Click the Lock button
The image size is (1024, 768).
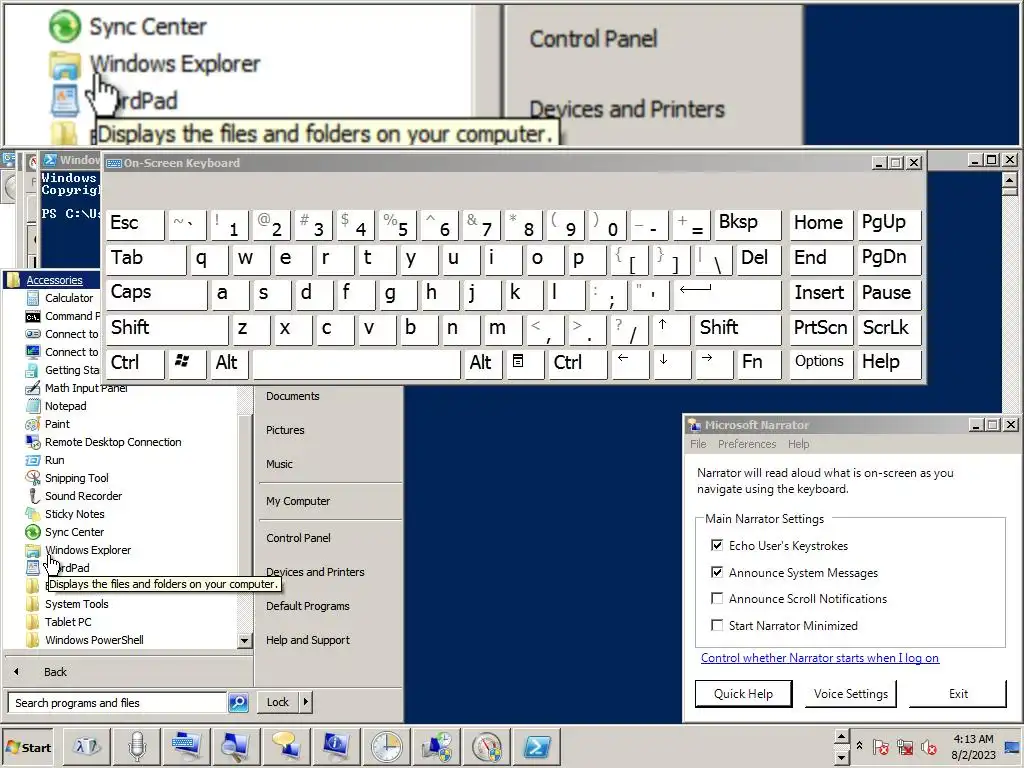tap(278, 702)
